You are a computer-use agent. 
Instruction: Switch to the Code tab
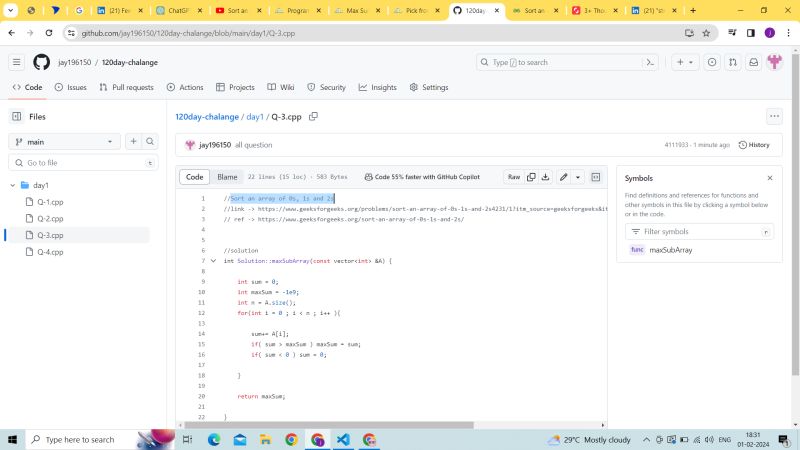pos(28,87)
